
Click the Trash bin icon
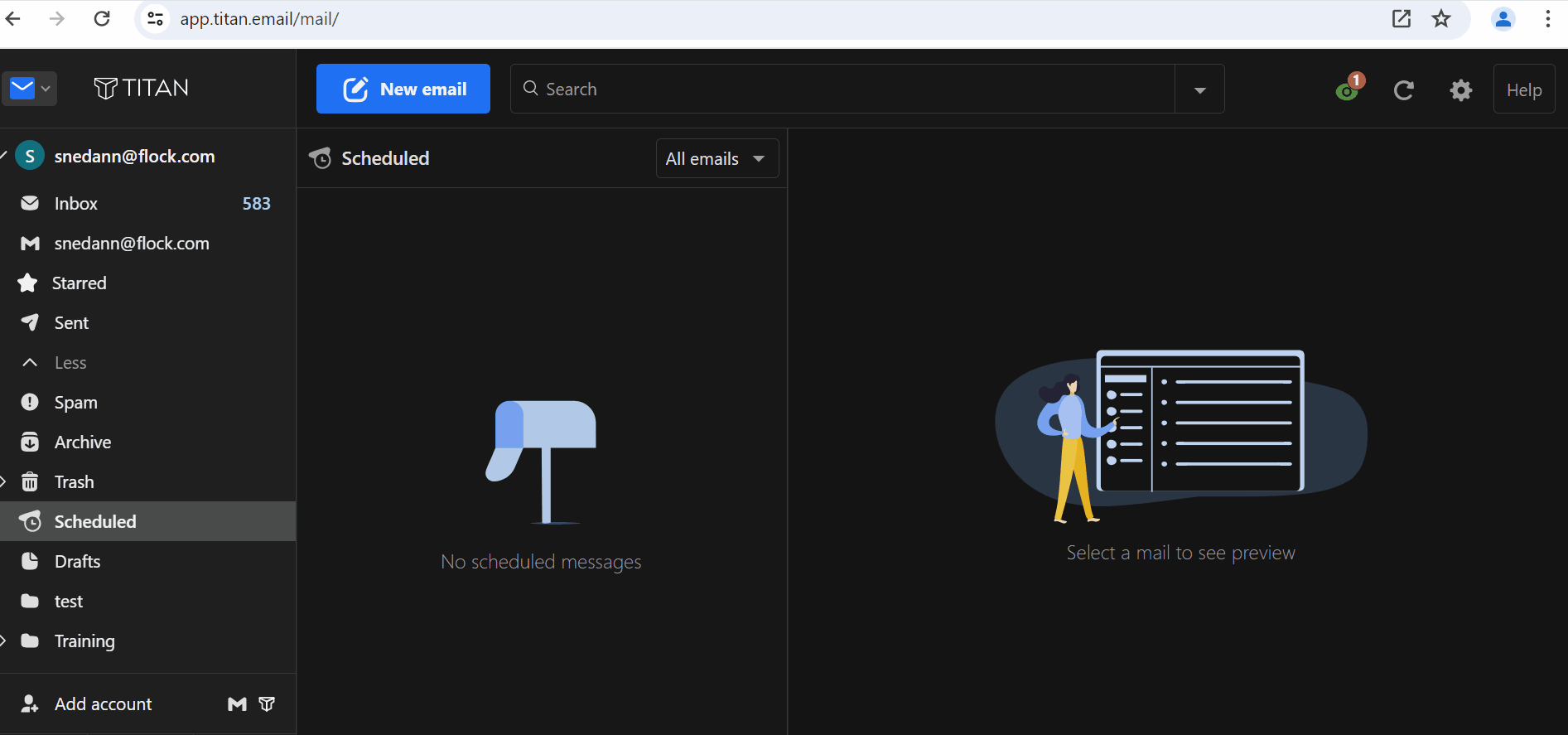pyautogui.click(x=30, y=481)
